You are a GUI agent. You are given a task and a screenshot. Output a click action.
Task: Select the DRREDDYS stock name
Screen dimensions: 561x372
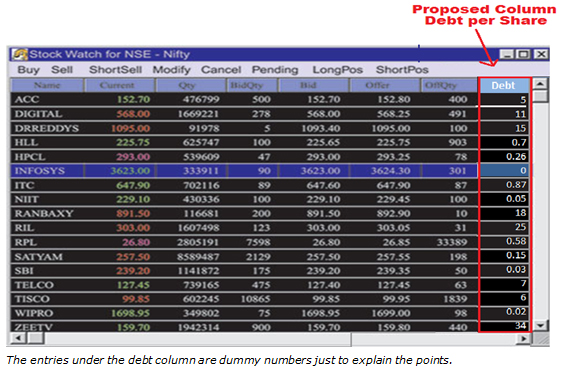point(47,128)
